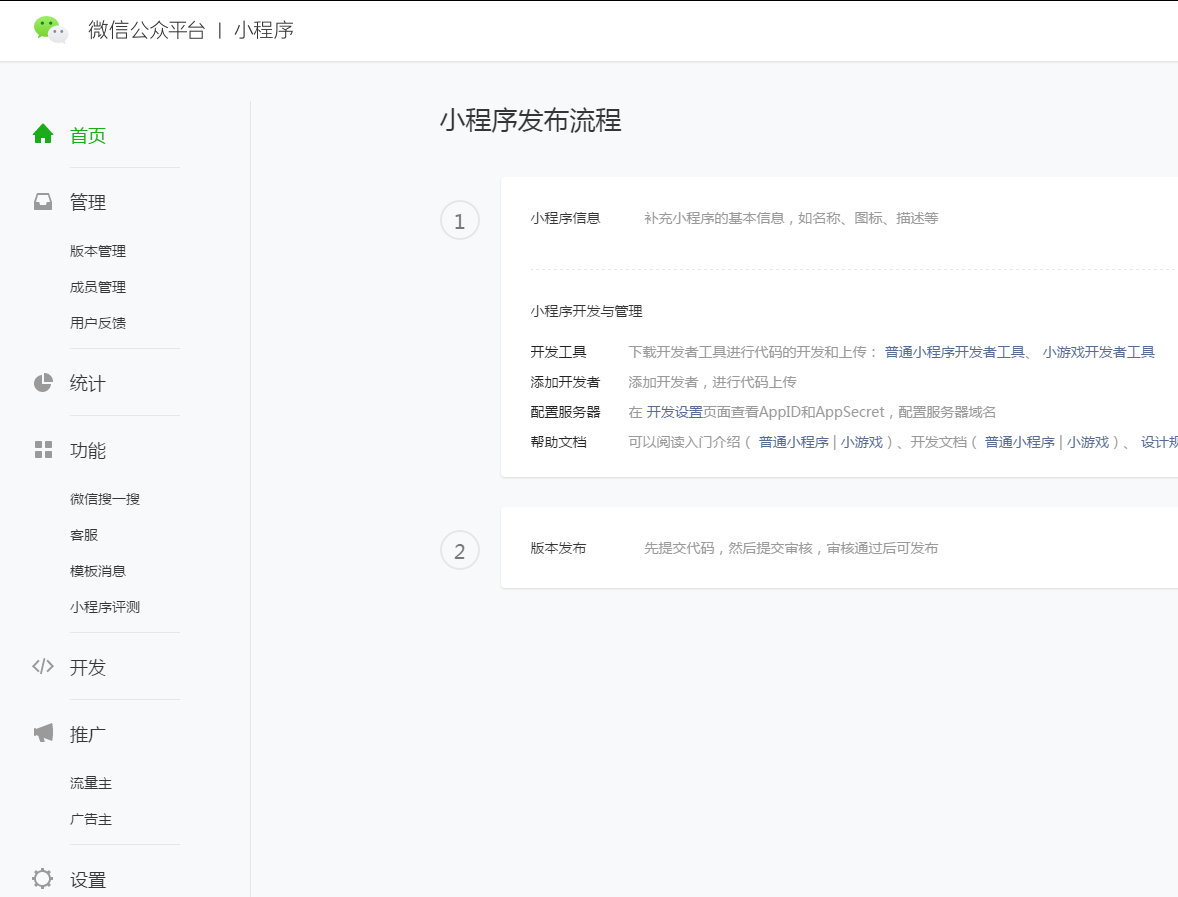Click step 1 circle number
Screen dimensions: 1178x897
tap(460, 221)
